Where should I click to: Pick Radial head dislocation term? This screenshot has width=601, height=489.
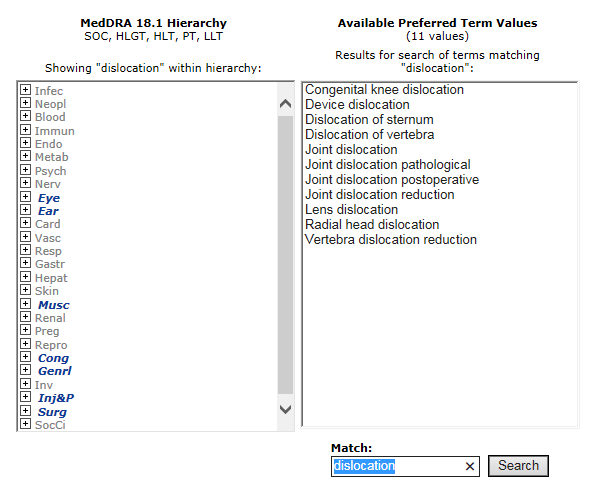tap(372, 225)
